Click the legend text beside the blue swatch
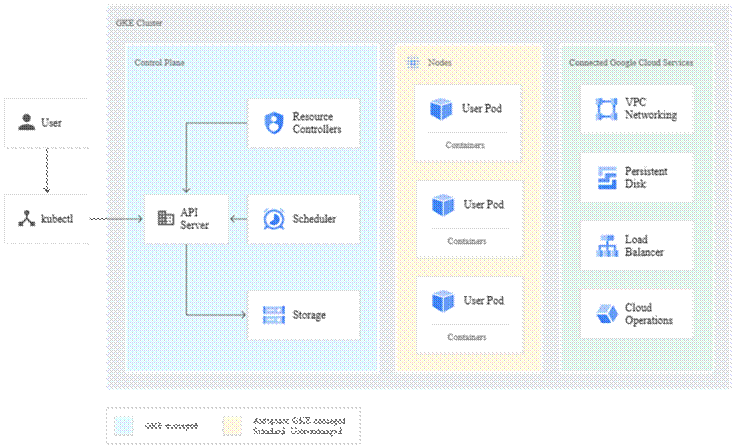 pos(171,426)
